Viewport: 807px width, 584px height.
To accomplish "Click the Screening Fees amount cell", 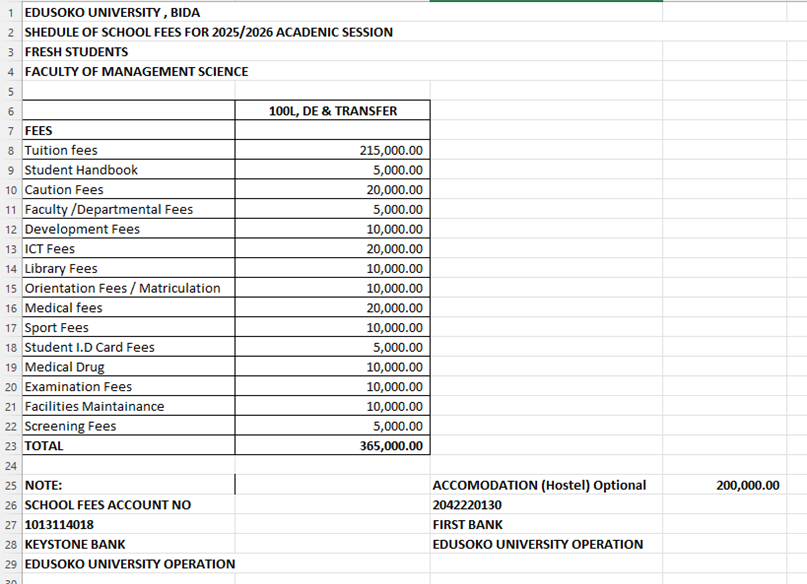I will click(x=390, y=426).
